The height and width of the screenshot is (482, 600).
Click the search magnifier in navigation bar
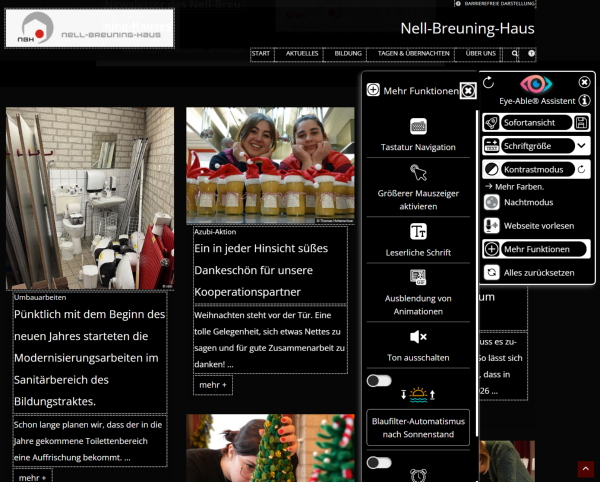click(515, 53)
